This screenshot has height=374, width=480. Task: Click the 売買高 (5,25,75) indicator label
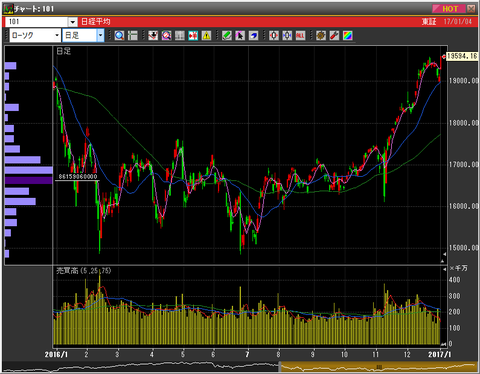(x=83, y=271)
